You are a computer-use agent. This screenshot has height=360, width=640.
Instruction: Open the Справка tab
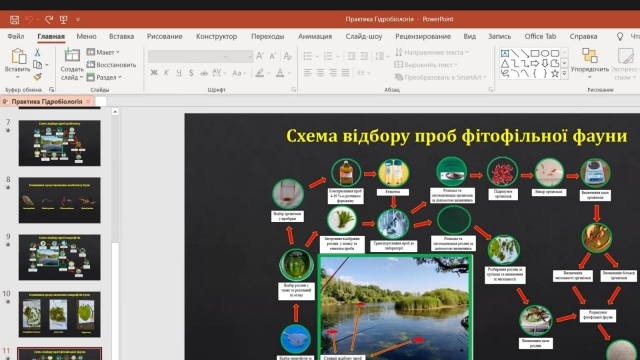pos(583,36)
